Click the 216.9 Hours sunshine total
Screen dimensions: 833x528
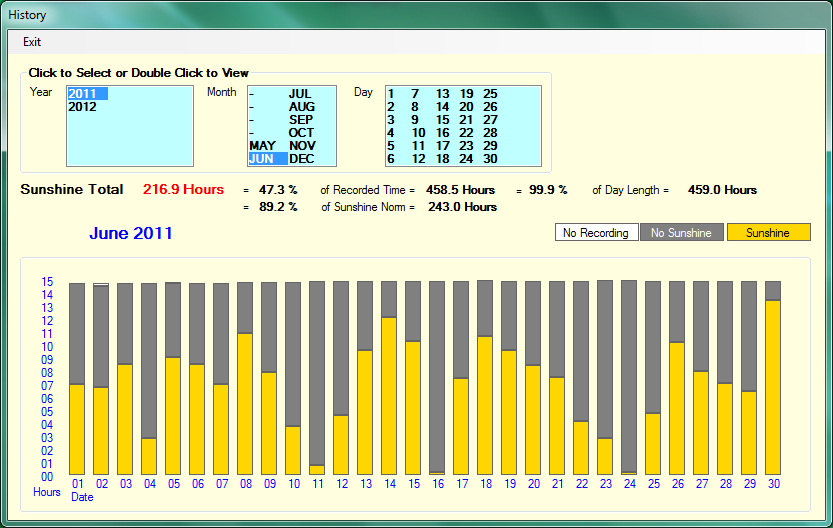tap(183, 190)
